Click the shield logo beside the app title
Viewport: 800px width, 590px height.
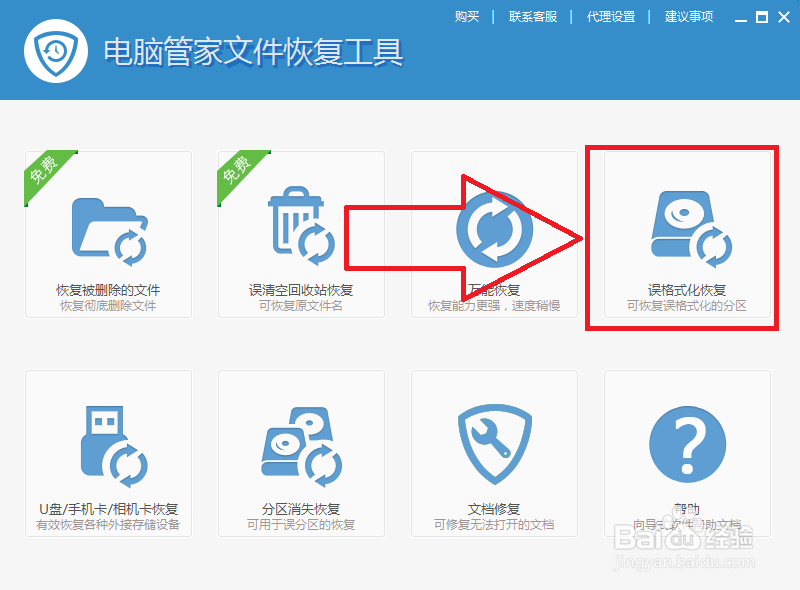(x=56, y=51)
